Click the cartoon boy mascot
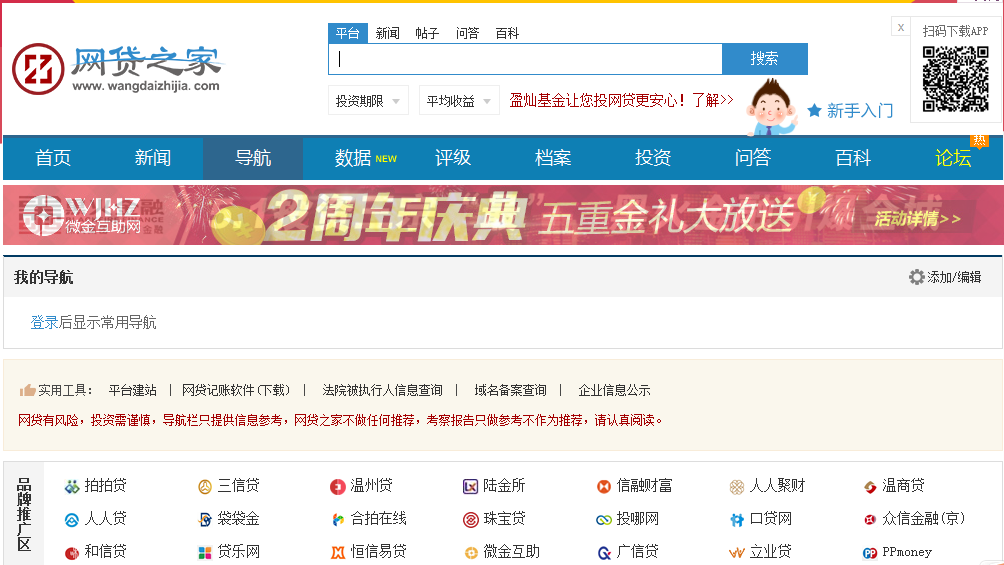The height and width of the screenshot is (565, 1004). click(772, 107)
